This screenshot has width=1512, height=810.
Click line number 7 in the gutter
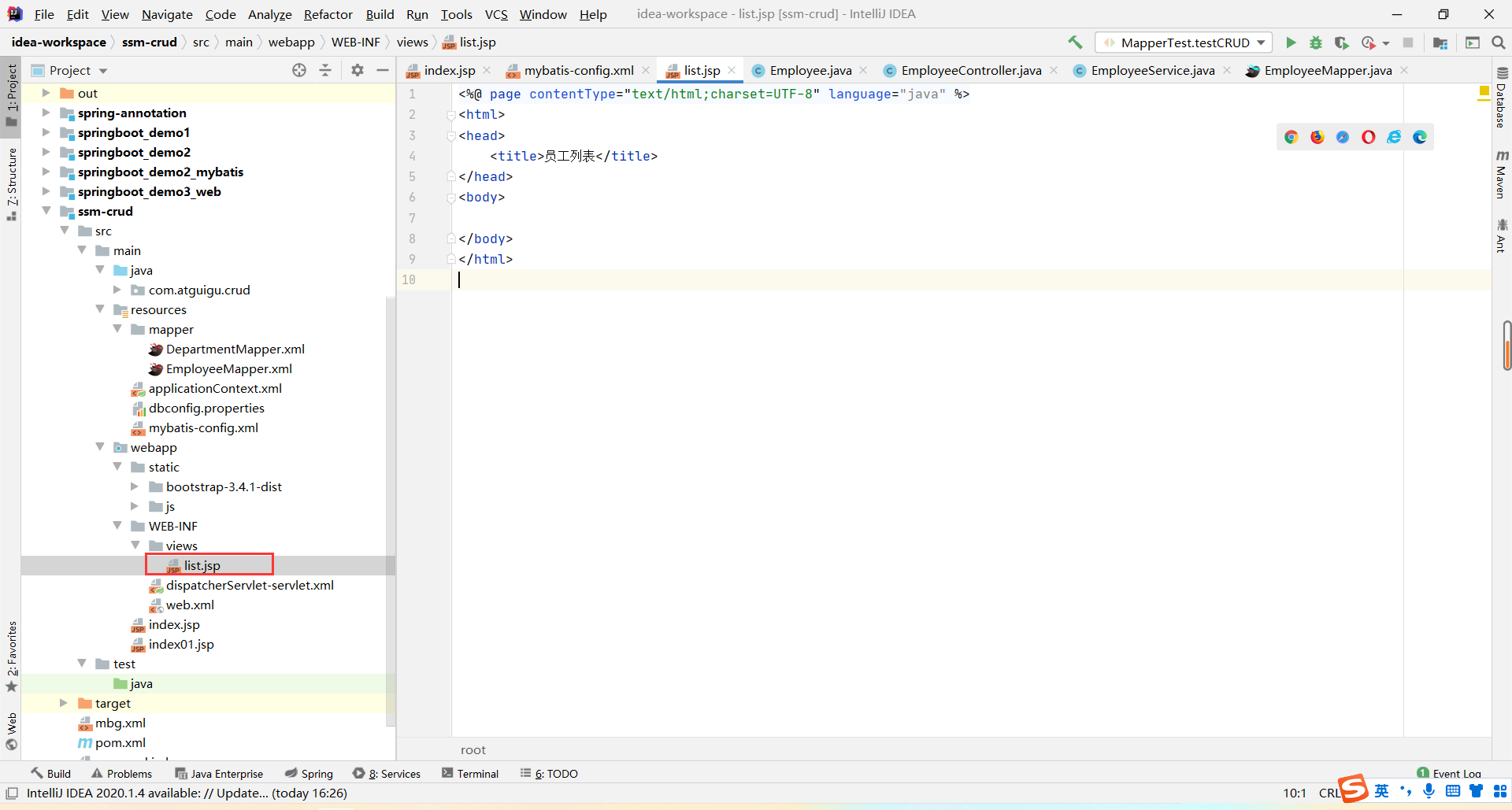click(x=412, y=218)
